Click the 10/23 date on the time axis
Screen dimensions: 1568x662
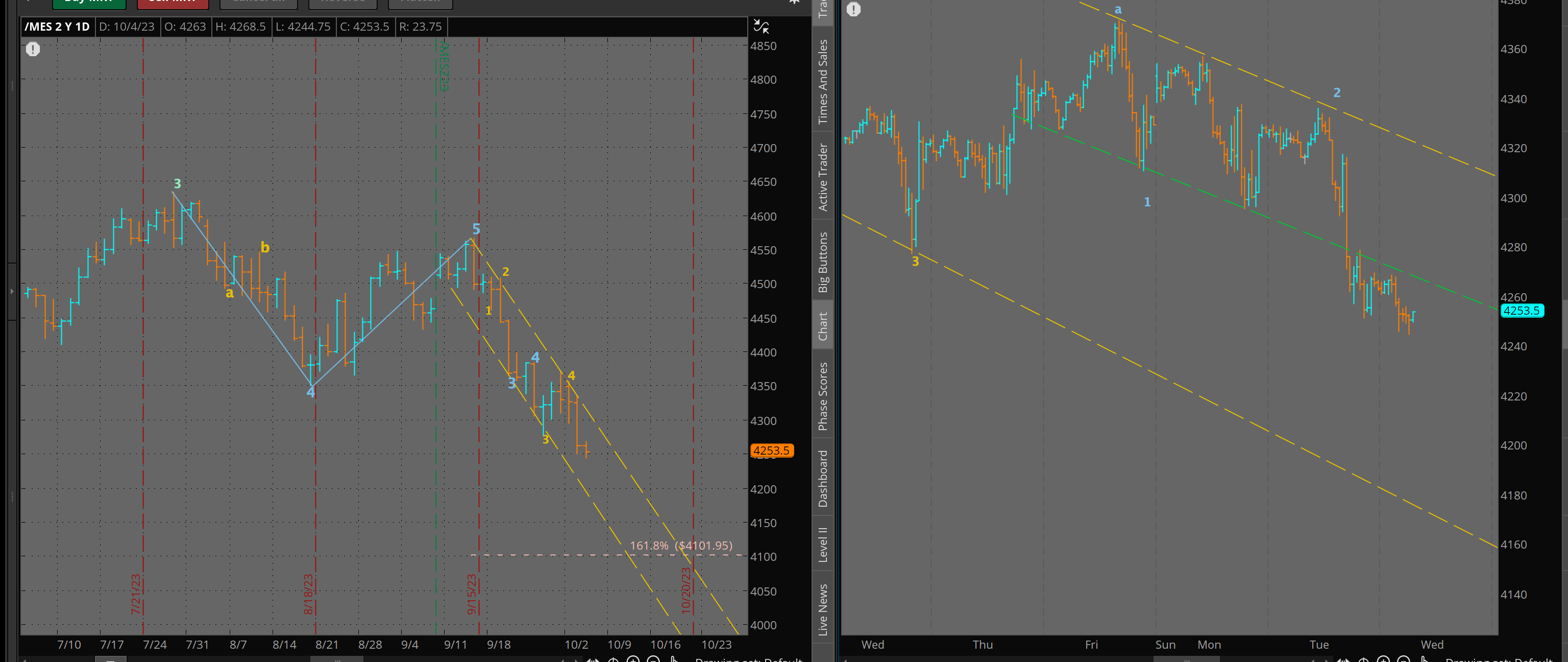point(717,644)
